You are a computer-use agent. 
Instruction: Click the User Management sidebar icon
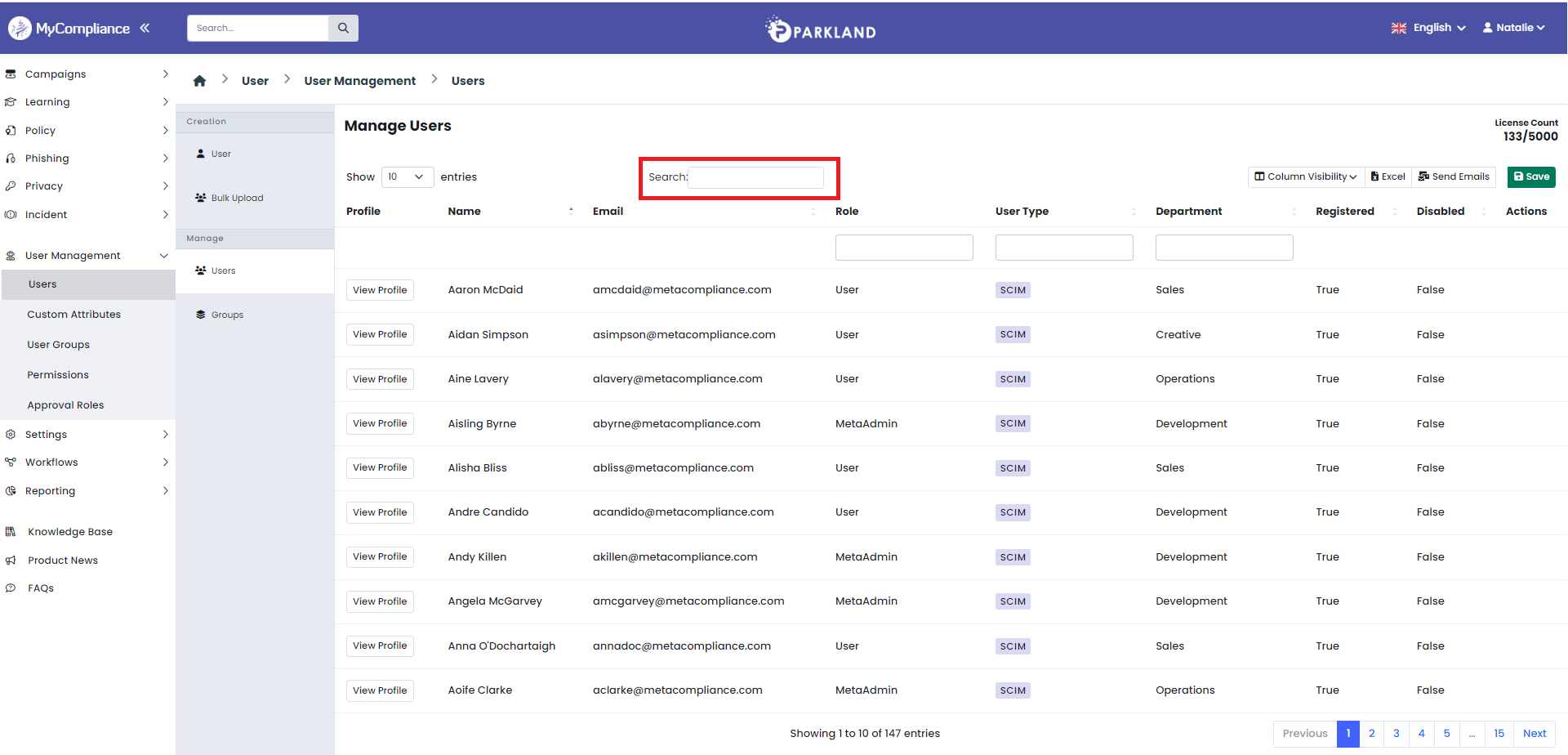click(x=11, y=256)
